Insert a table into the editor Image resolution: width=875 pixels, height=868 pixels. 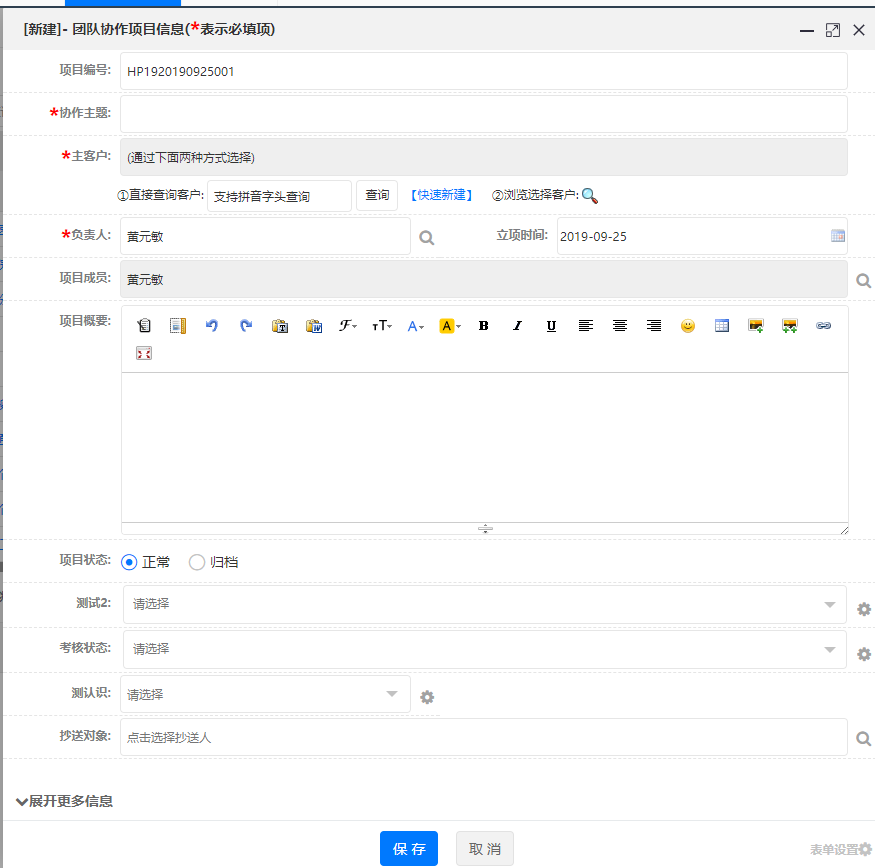click(722, 325)
